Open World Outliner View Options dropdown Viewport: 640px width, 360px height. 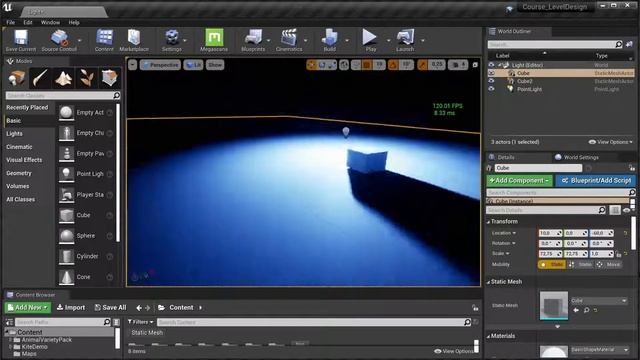tap(611, 142)
